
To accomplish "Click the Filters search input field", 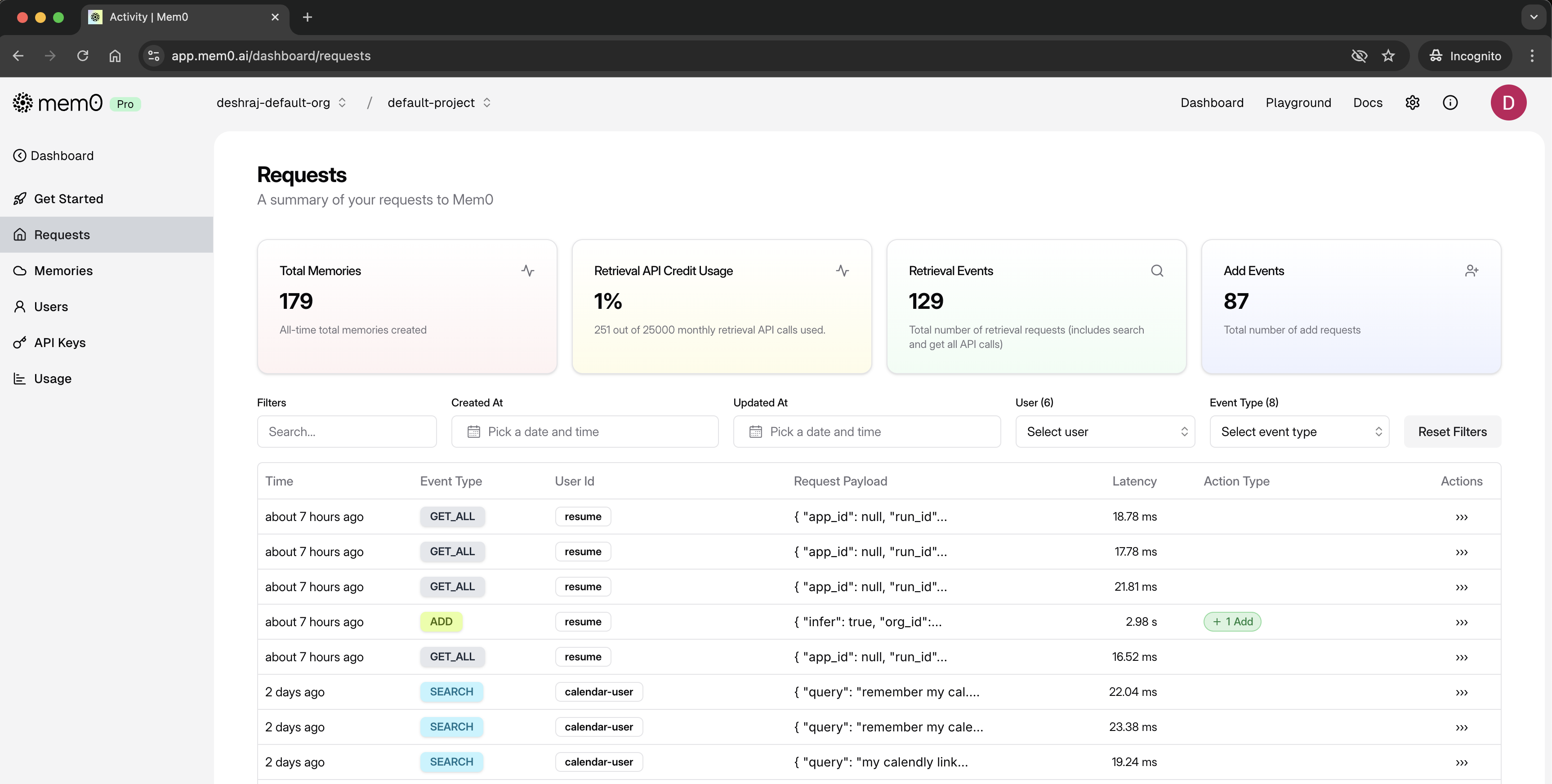I will click(x=347, y=432).
